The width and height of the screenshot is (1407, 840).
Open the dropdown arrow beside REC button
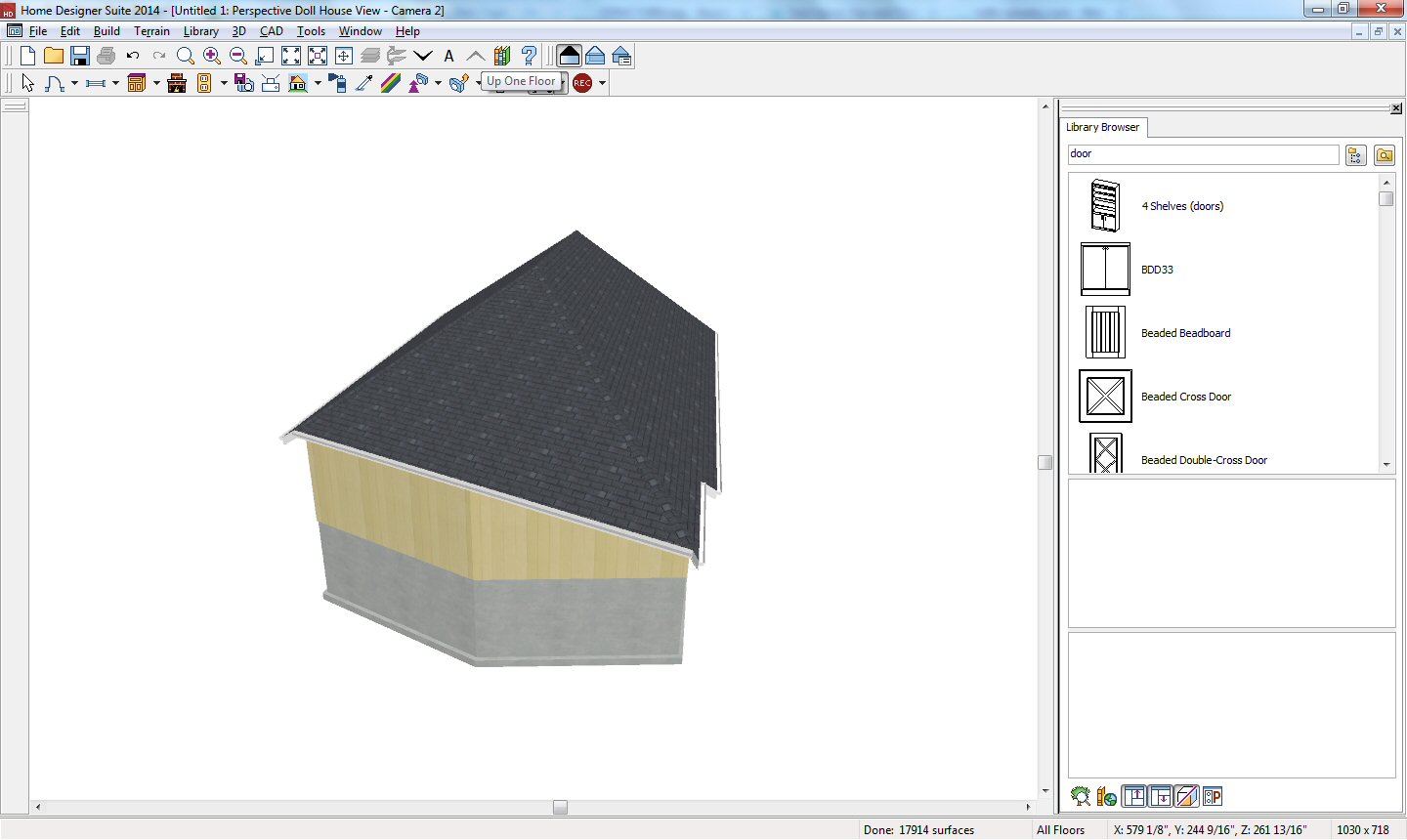pos(603,83)
